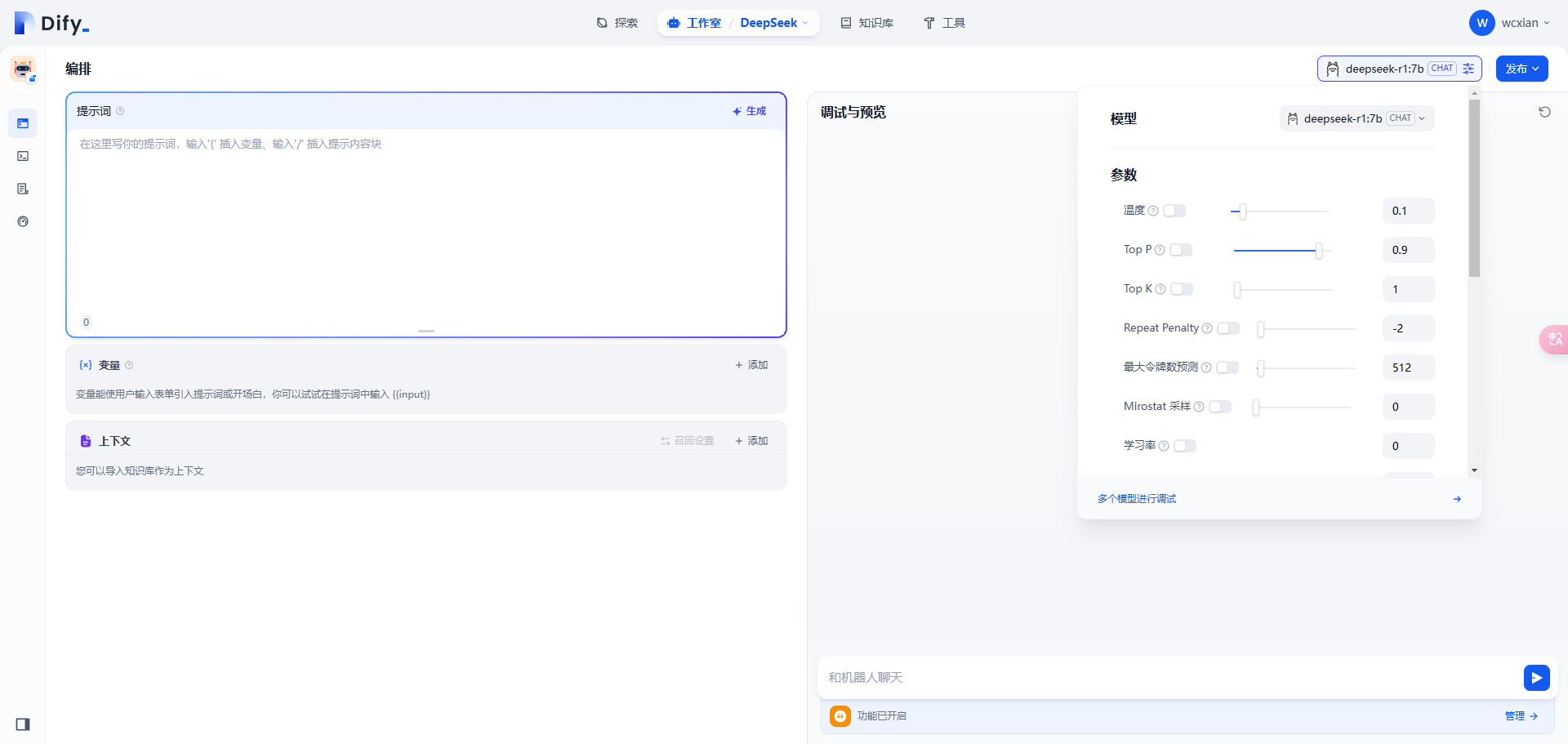
Task: Open the 工具 tools page
Action: point(945,23)
